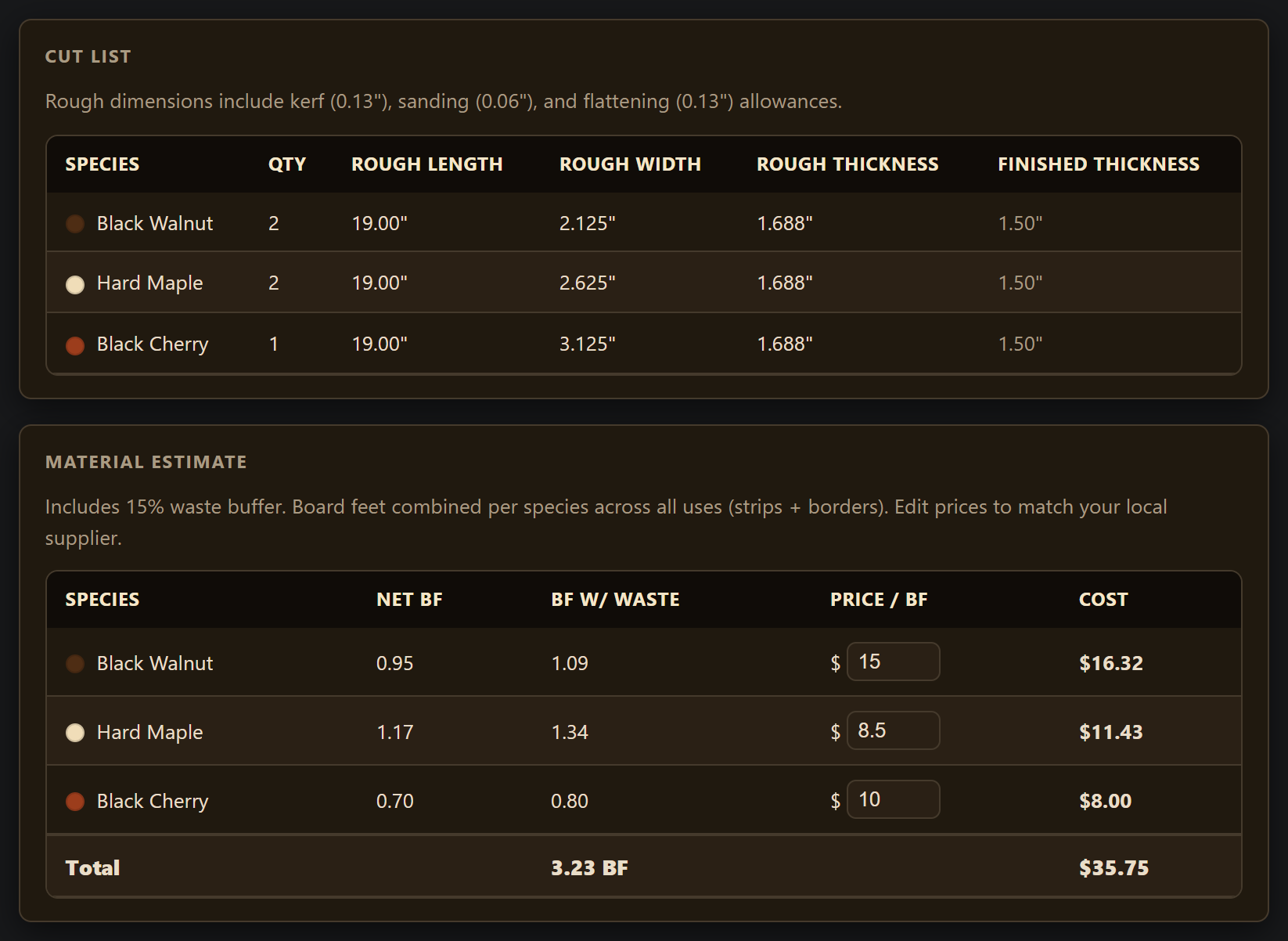This screenshot has width=1288, height=941.
Task: Click the Black Cherry color dot in Cut List
Action: point(75,345)
